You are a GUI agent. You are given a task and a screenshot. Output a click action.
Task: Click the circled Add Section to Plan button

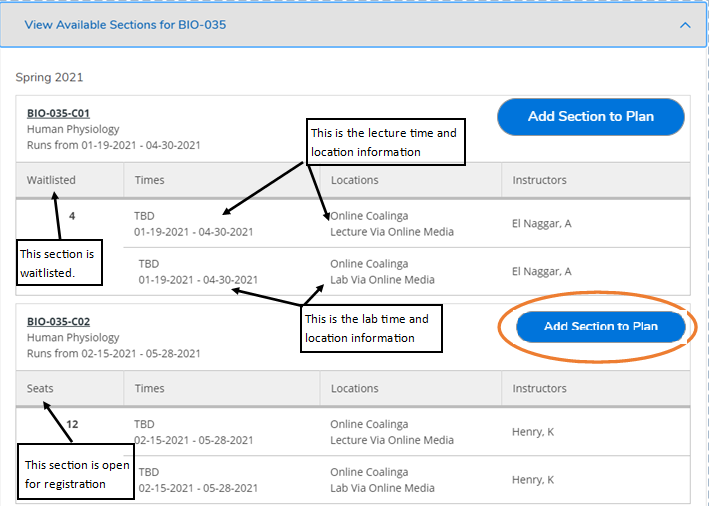(600, 326)
